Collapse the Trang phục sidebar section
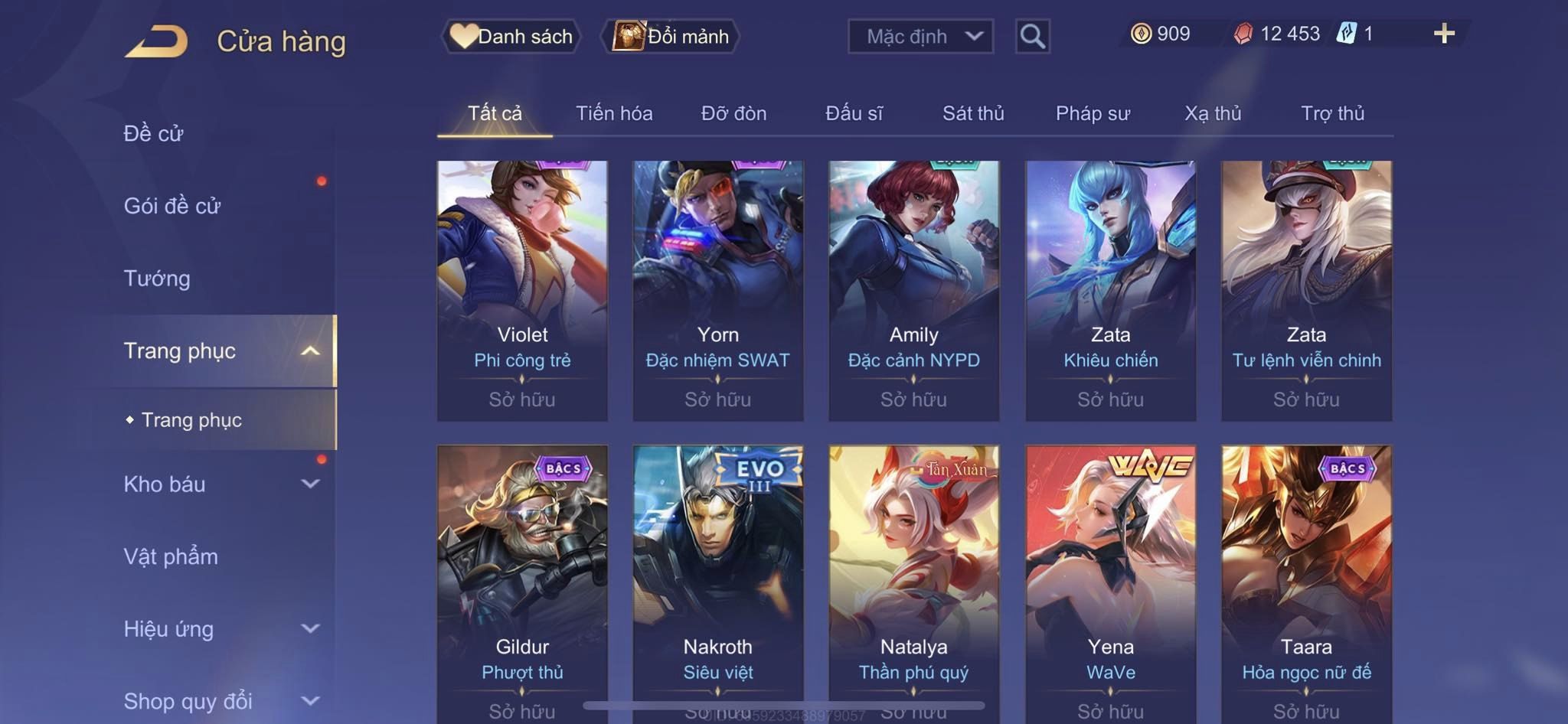 tap(310, 351)
